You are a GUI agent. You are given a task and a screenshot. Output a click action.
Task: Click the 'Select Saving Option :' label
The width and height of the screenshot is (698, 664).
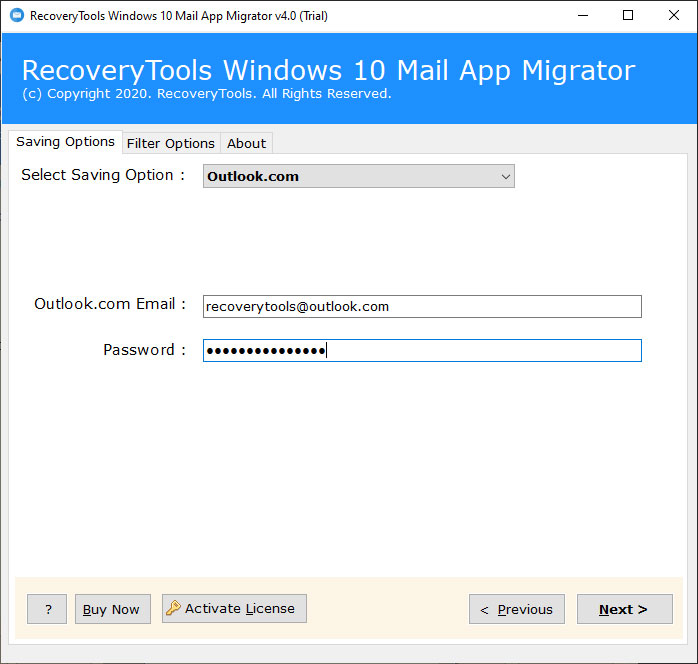[x=103, y=175]
